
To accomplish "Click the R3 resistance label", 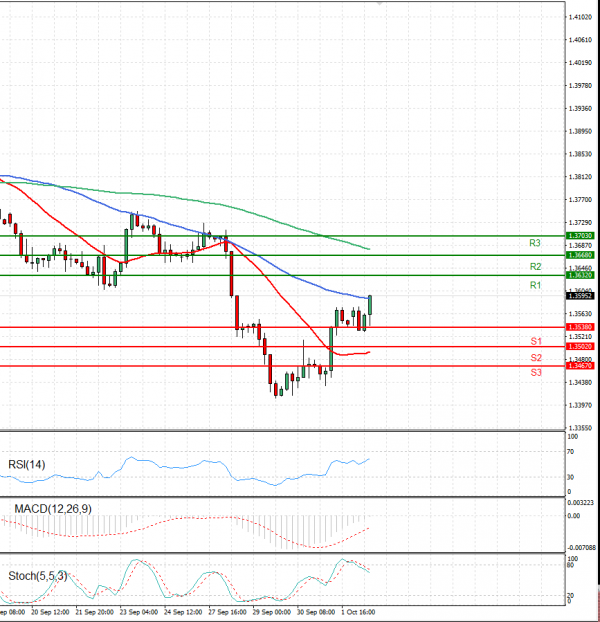I will 535,243.
